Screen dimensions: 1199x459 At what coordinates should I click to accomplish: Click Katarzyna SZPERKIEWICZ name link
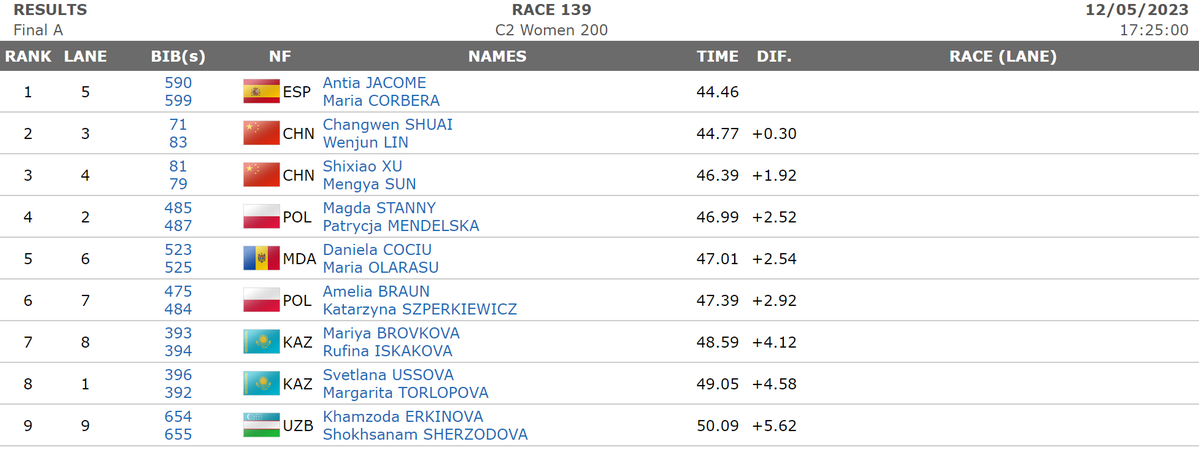[x=419, y=310]
